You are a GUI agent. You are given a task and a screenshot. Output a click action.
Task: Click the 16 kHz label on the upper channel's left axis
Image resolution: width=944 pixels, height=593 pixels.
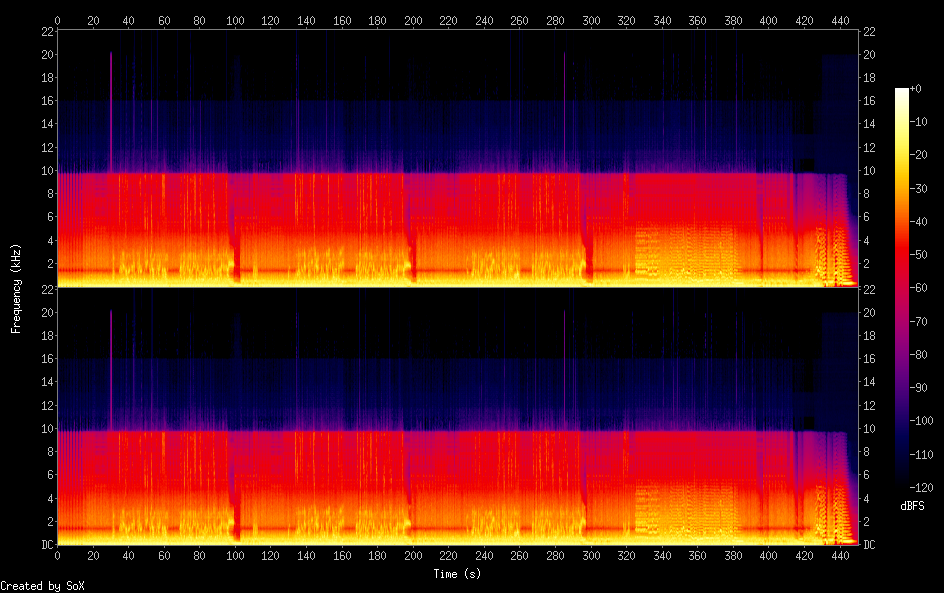(45, 101)
